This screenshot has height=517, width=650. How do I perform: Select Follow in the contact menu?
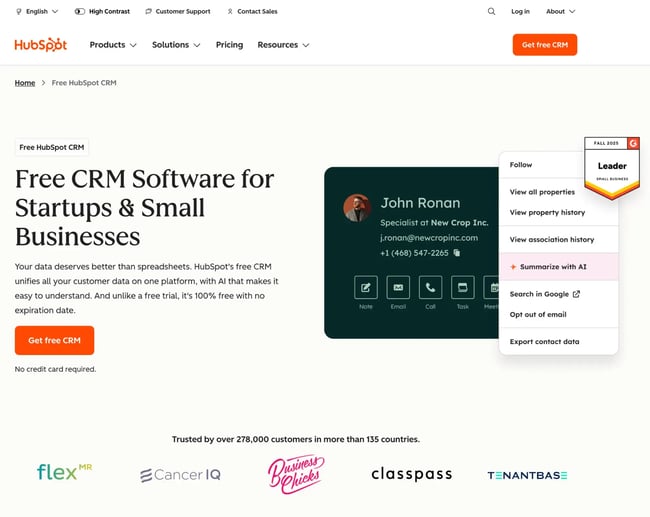pyautogui.click(x=521, y=165)
